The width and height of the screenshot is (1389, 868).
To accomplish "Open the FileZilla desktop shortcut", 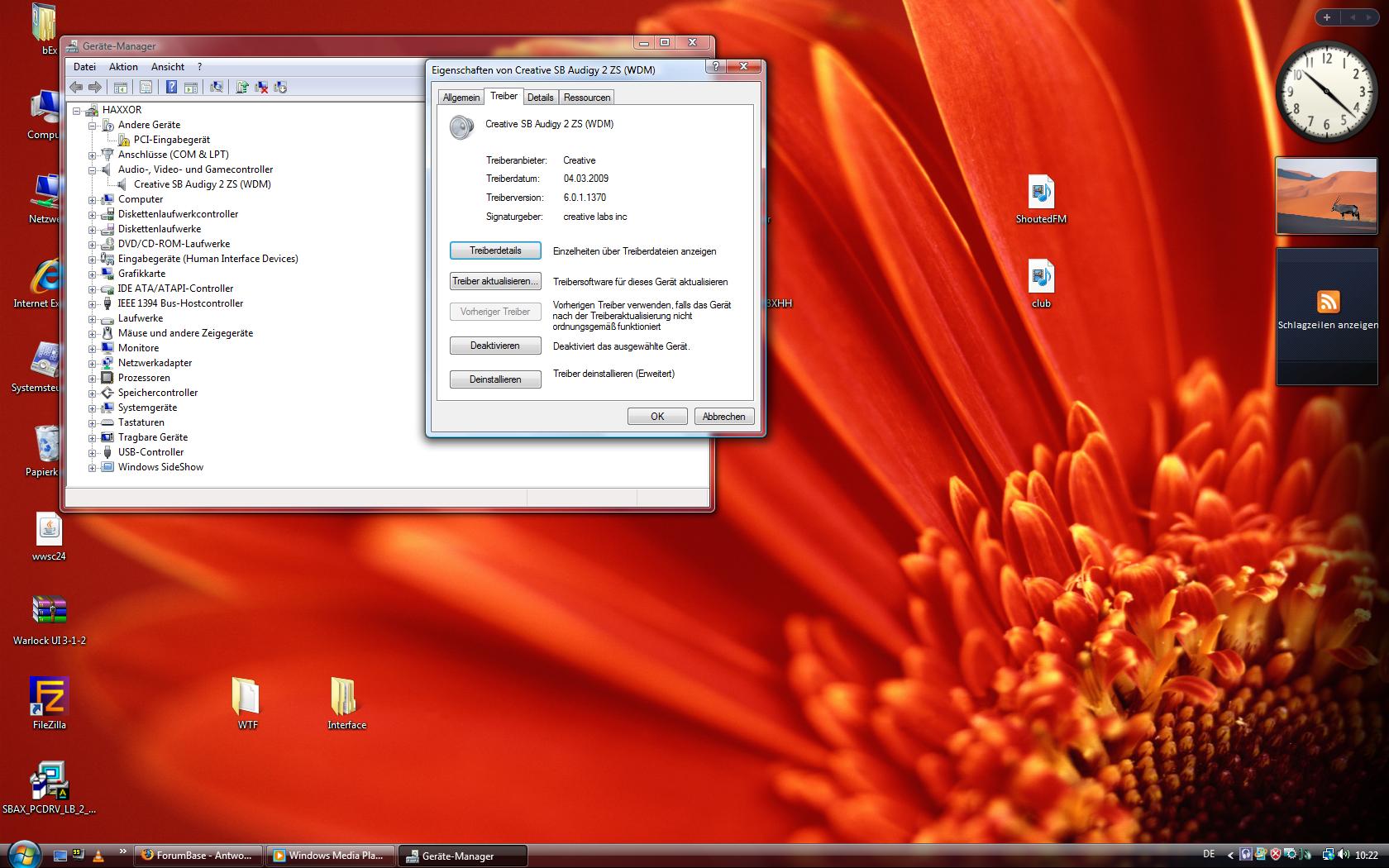I will (x=49, y=703).
